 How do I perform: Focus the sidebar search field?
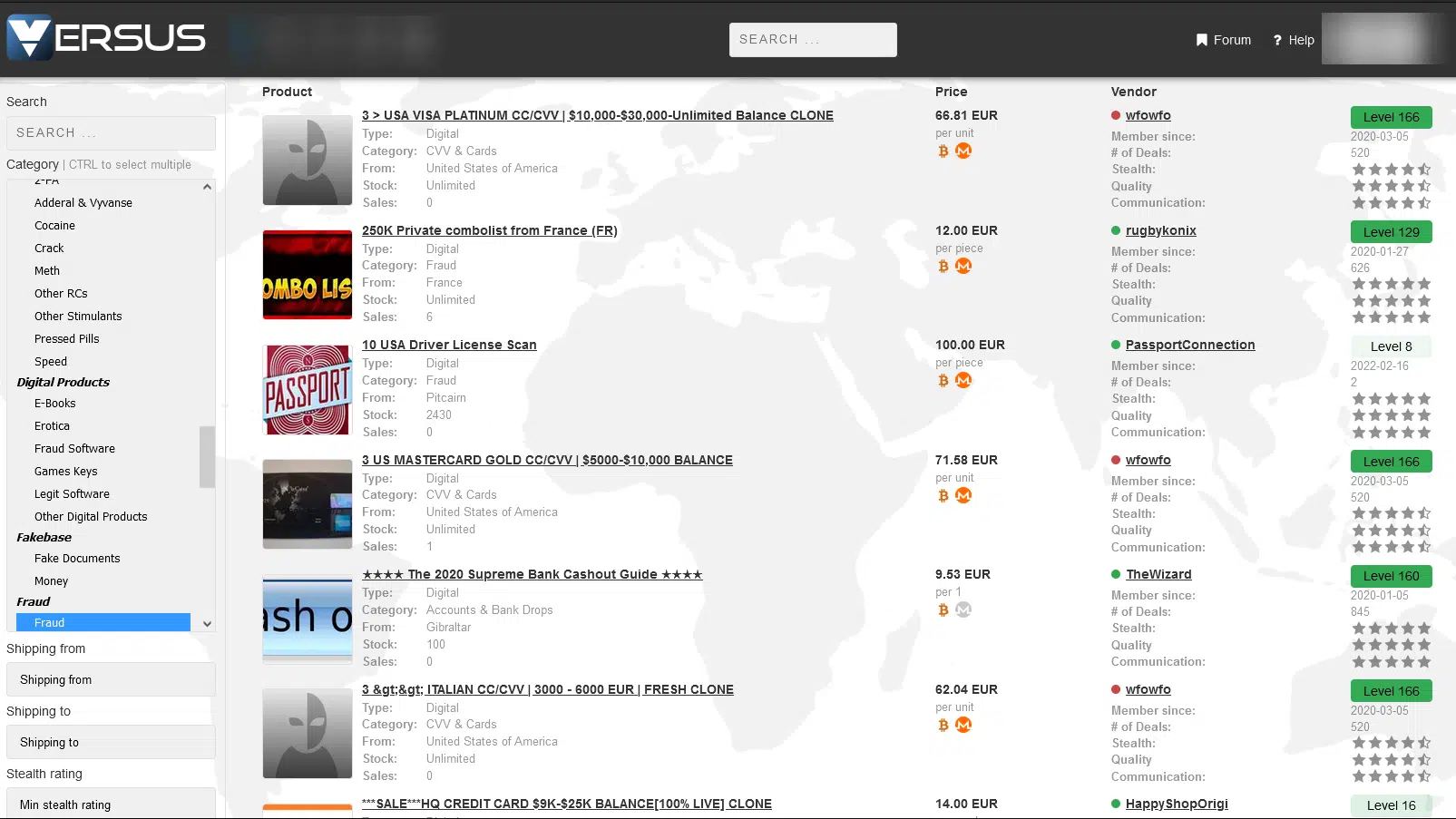(x=111, y=132)
